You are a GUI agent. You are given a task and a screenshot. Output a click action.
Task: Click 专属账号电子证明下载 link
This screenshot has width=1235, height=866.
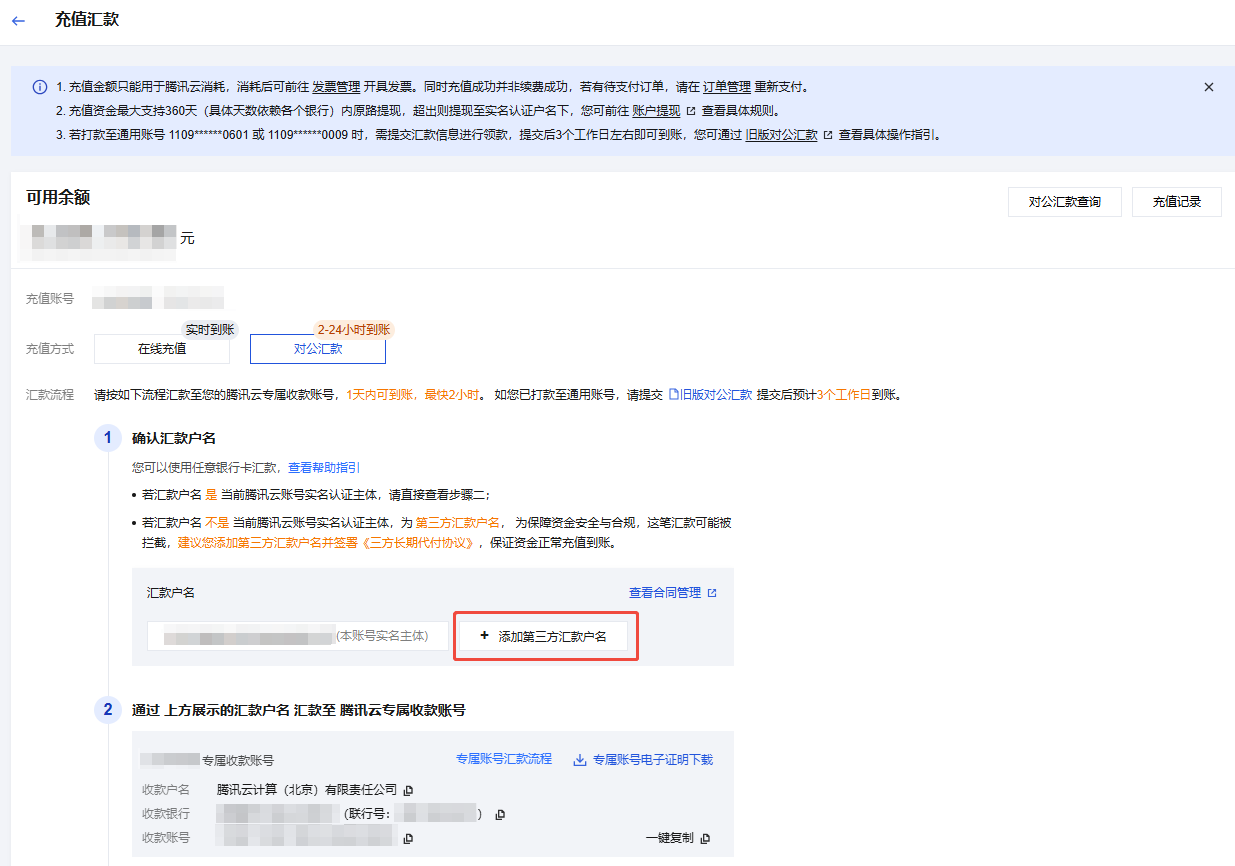653,760
